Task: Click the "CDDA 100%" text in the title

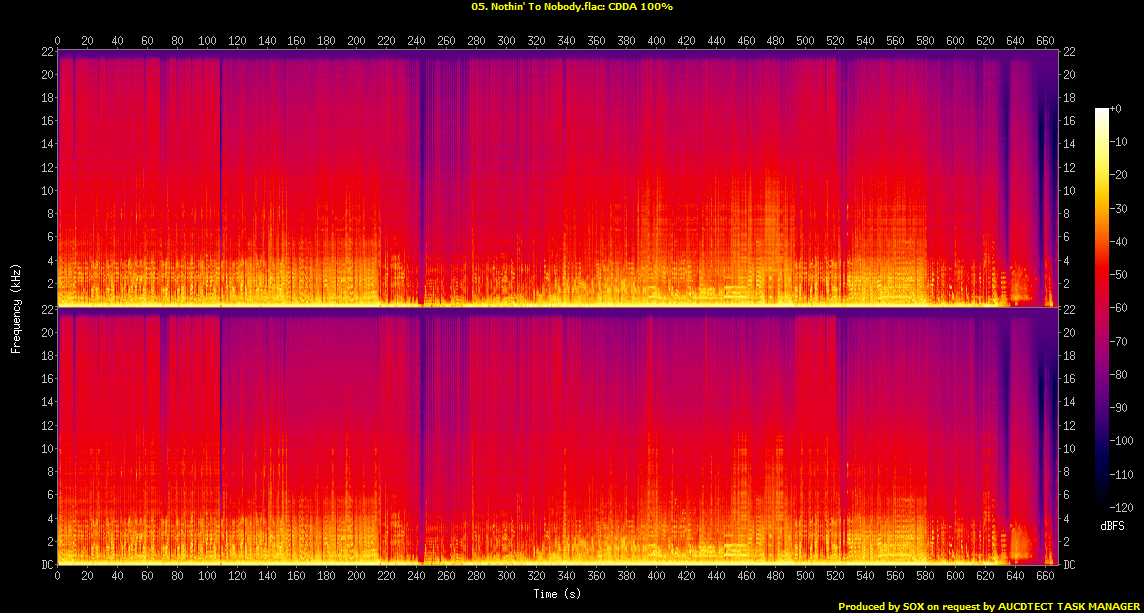Action: [x=640, y=6]
